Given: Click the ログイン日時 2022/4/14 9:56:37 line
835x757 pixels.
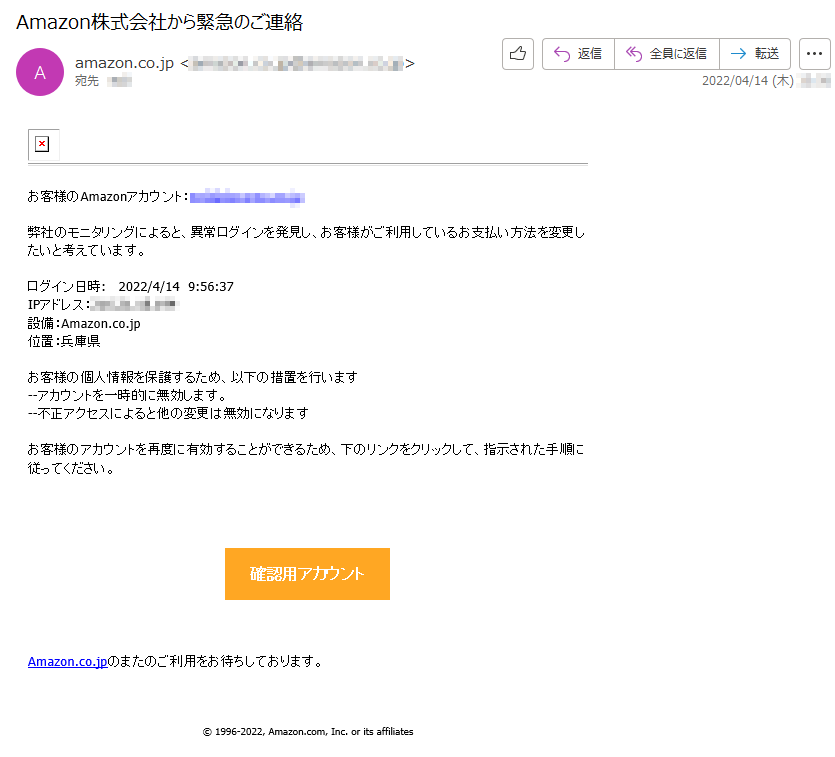Looking at the screenshot, I should click(130, 286).
